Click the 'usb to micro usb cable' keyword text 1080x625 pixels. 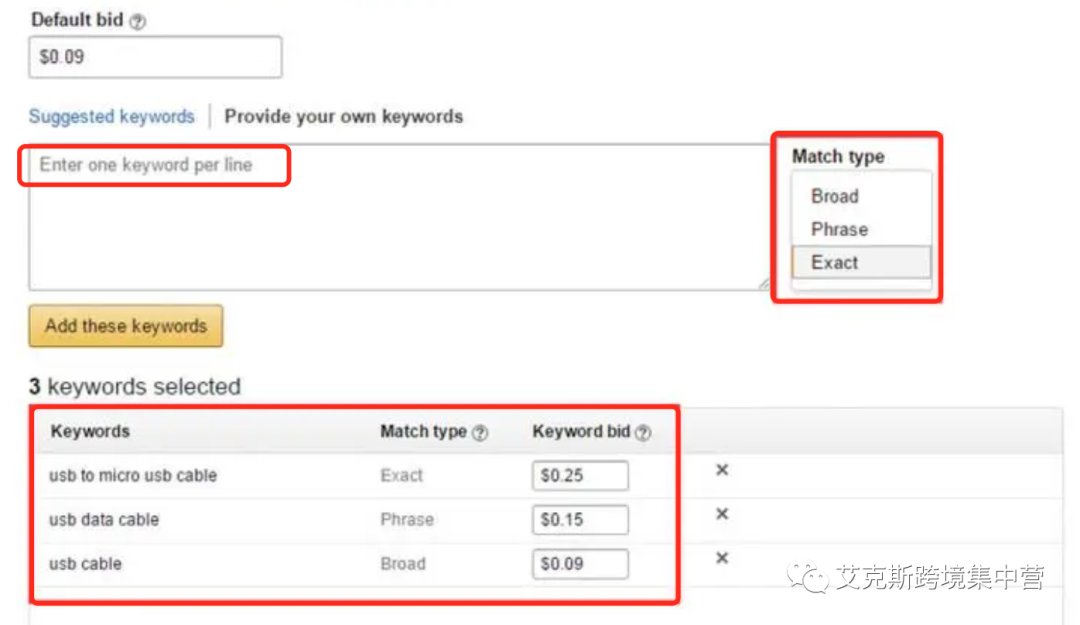(x=133, y=476)
